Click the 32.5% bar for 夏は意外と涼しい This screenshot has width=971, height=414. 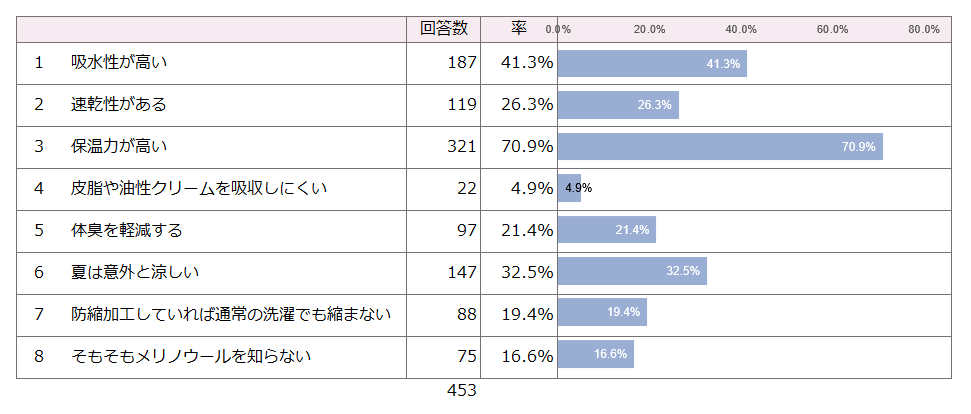point(632,272)
